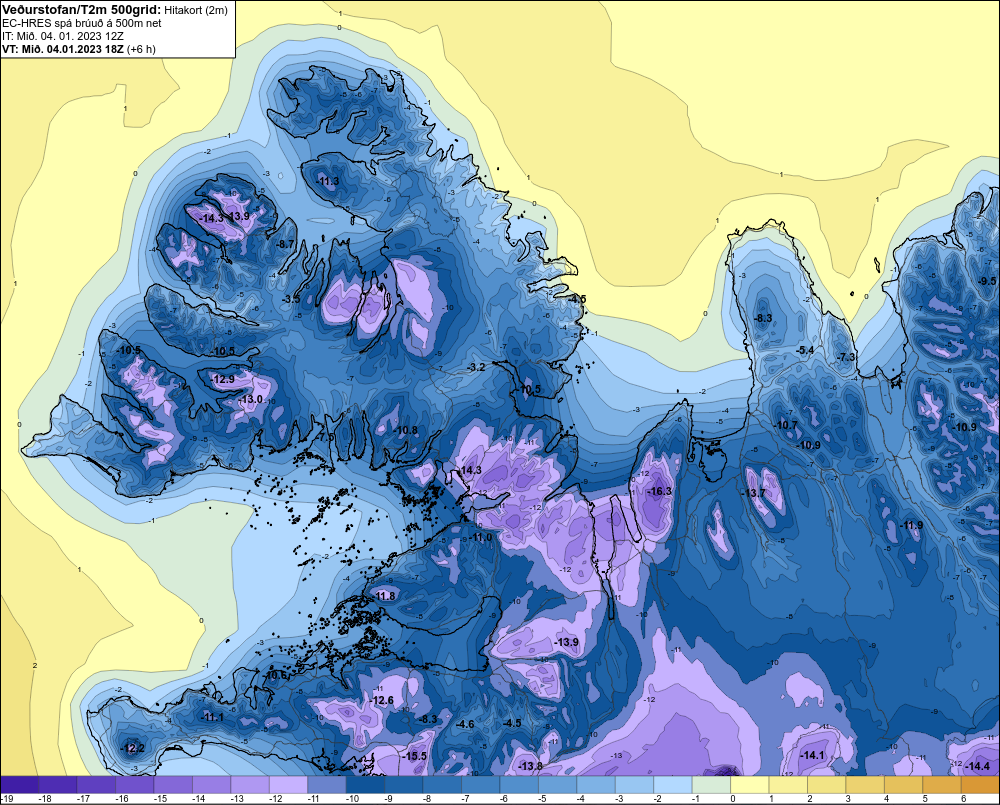
Task: Click the legend scale label '0'
Action: point(733,799)
